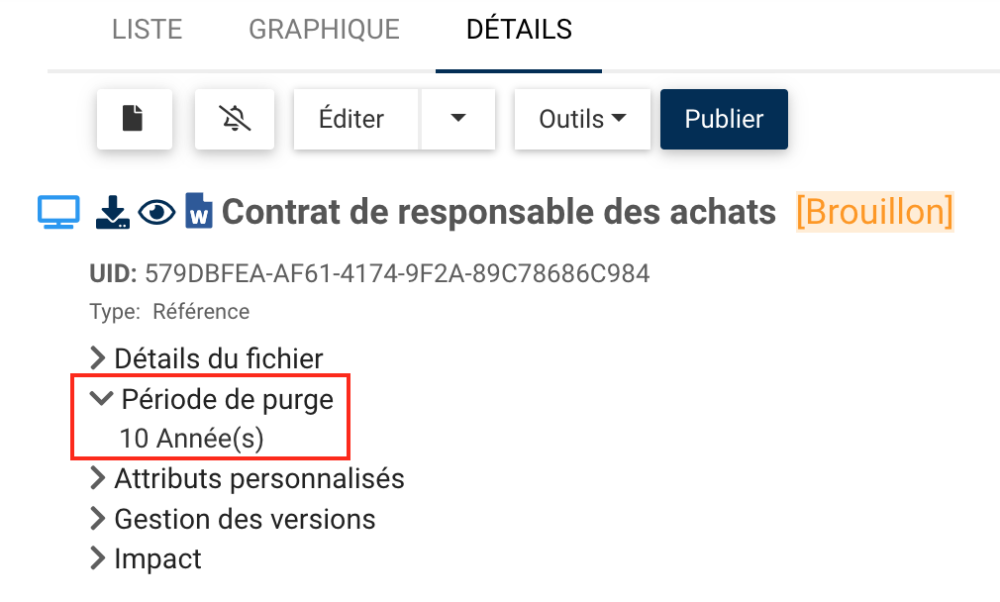Click the Publier button
Screen dimensions: 1000x602
724,119
